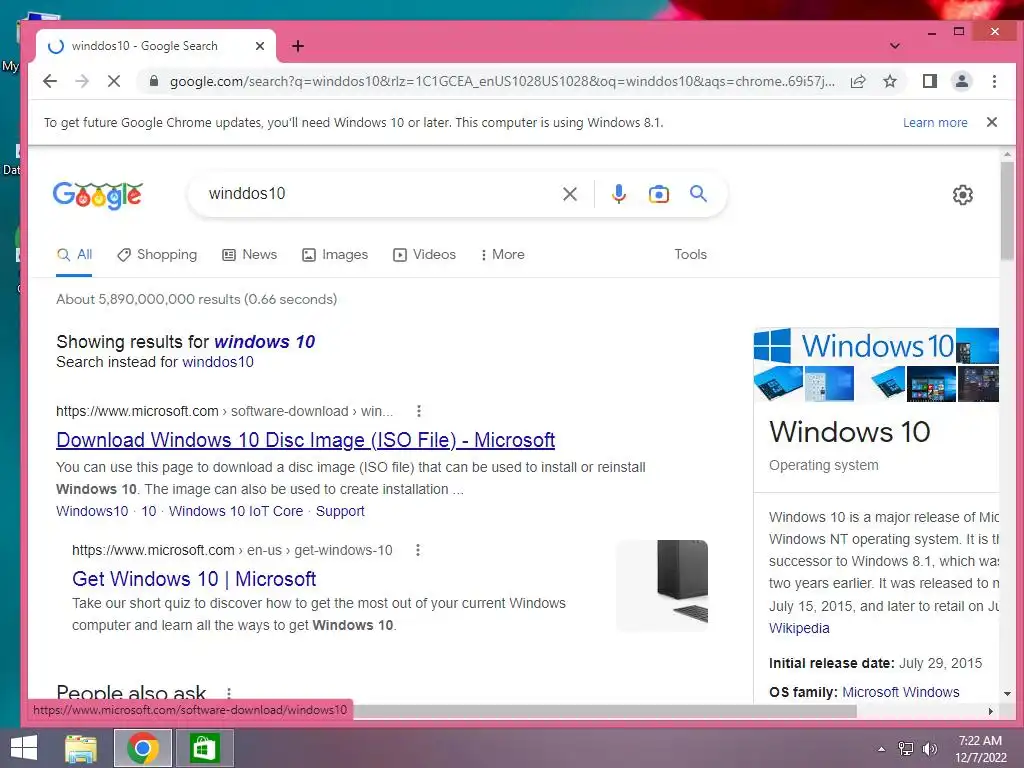Open the volume tray icon

pyautogui.click(x=929, y=749)
